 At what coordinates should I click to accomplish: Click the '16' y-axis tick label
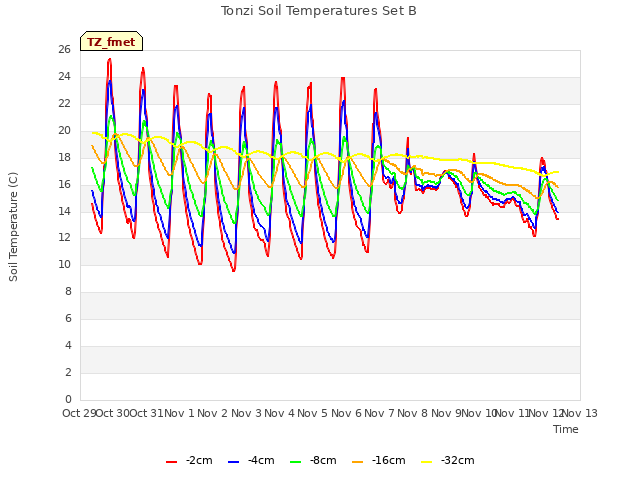pos(64,184)
